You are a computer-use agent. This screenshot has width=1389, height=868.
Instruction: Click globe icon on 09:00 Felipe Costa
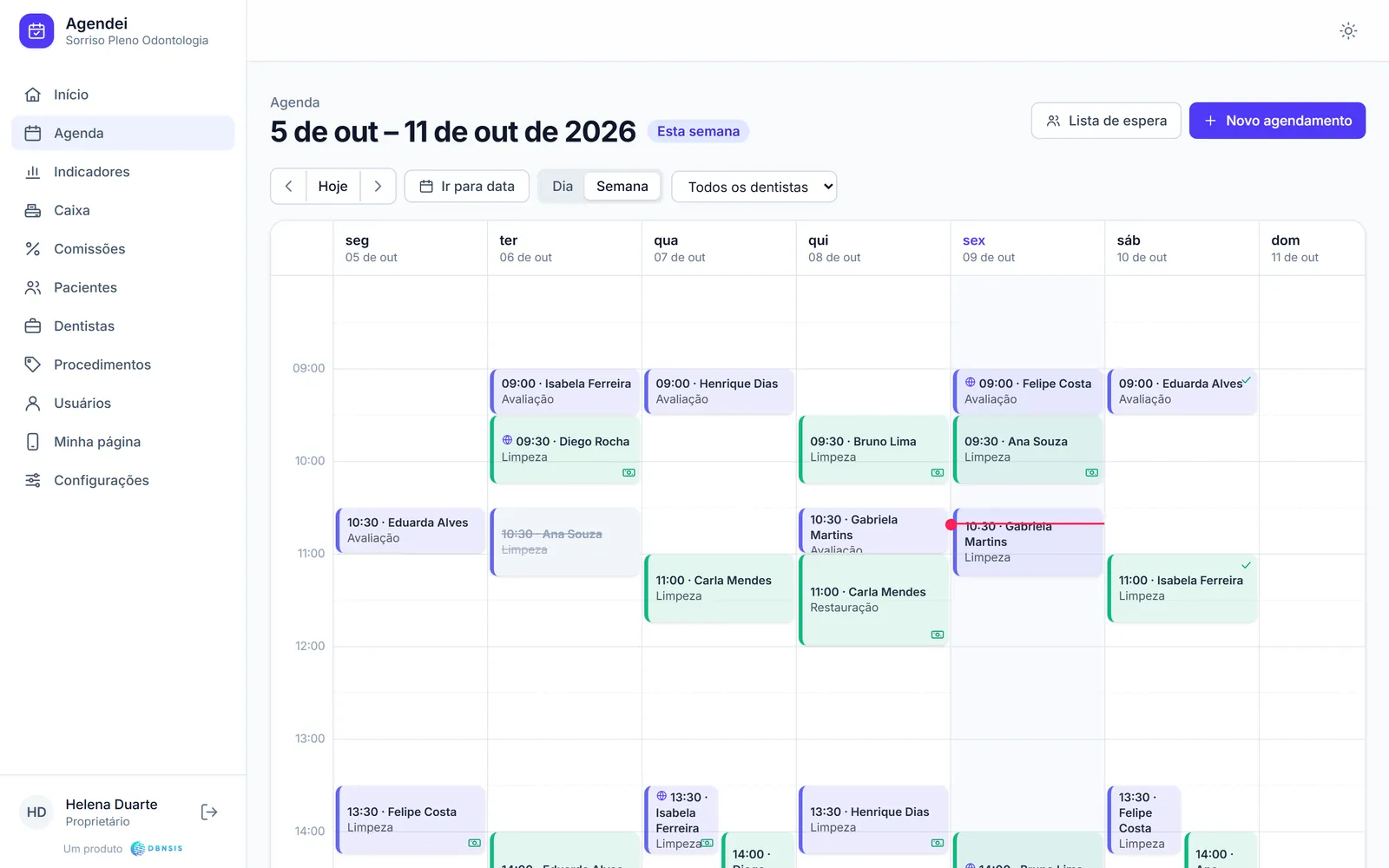pyautogui.click(x=971, y=383)
